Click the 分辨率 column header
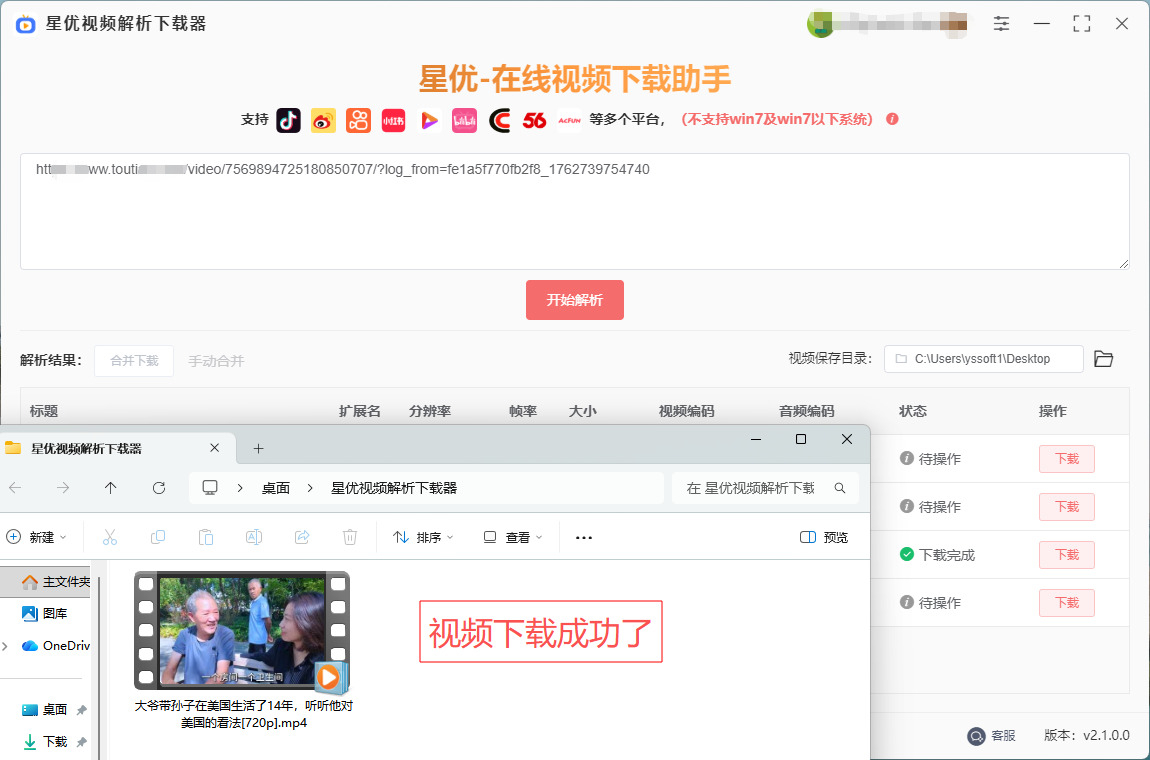This screenshot has width=1150, height=760. click(x=430, y=412)
